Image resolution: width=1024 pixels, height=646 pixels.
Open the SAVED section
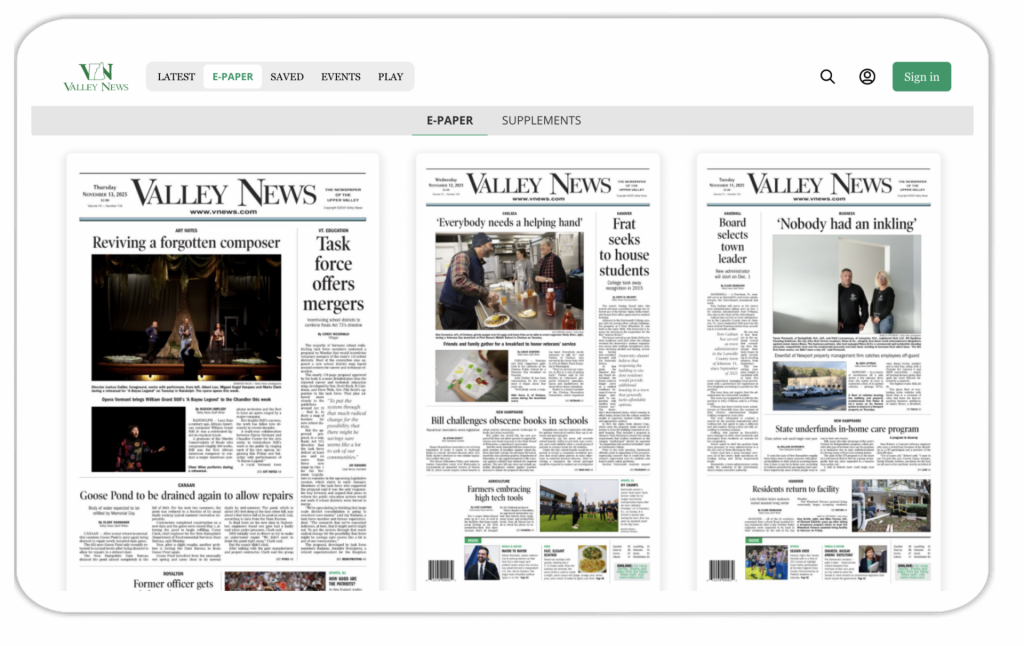click(287, 77)
